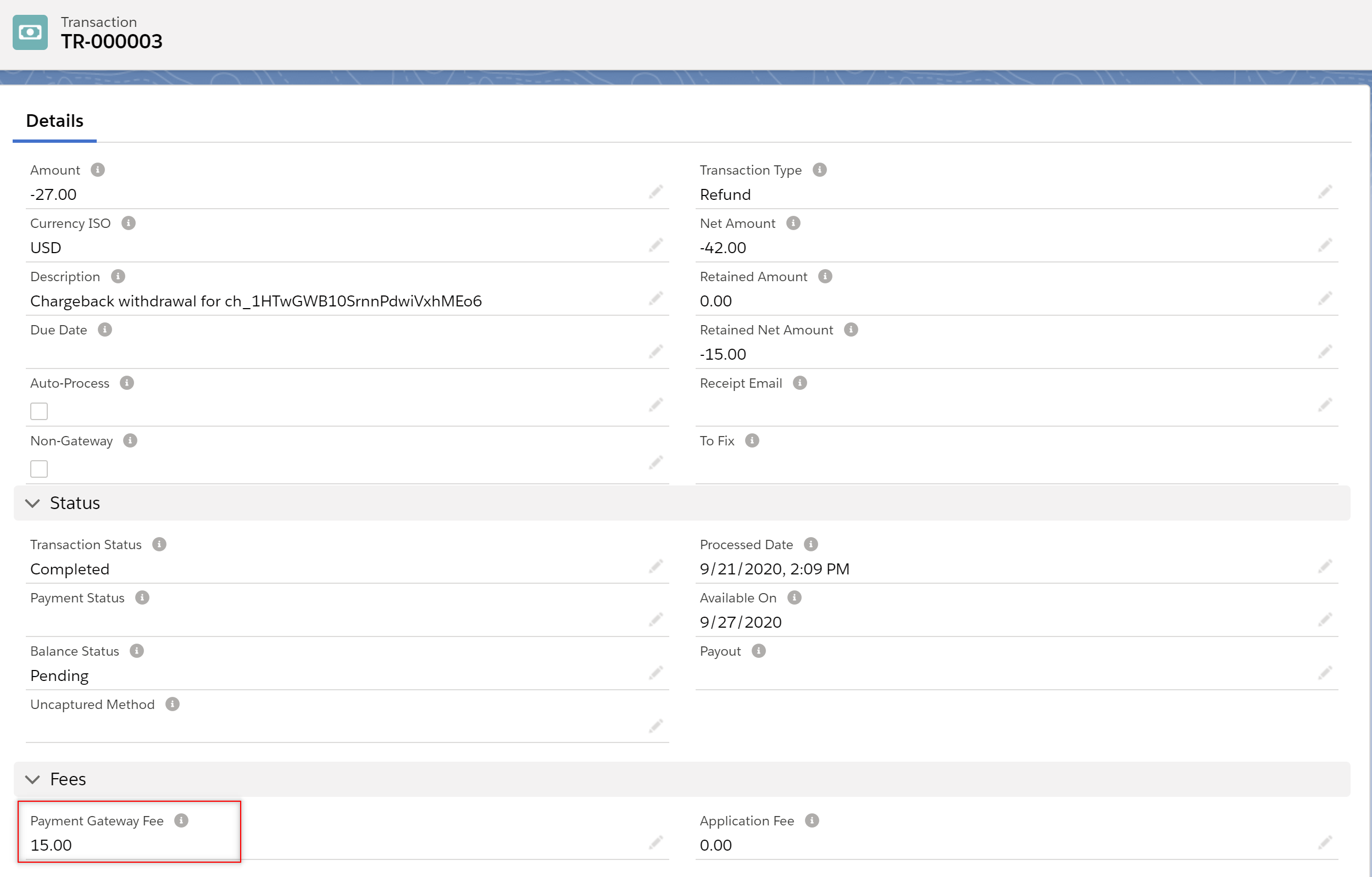Show help info for To Fix field

pyautogui.click(x=752, y=441)
